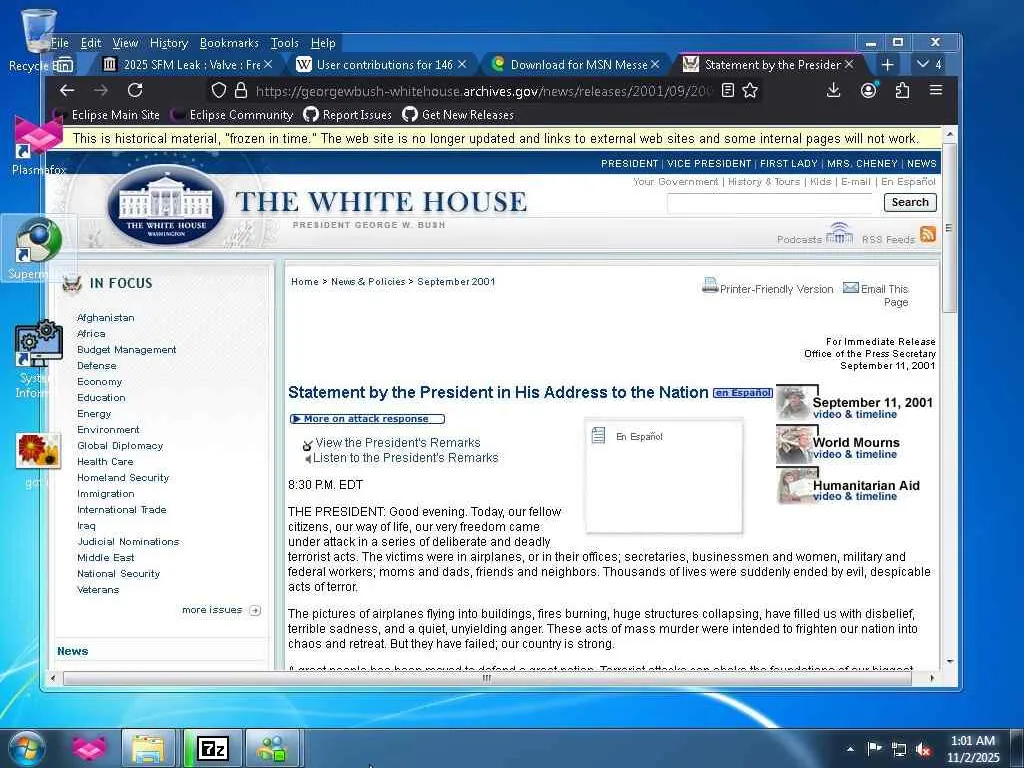
Task: Select the Recycle Bin desktop icon
Action: 38,40
